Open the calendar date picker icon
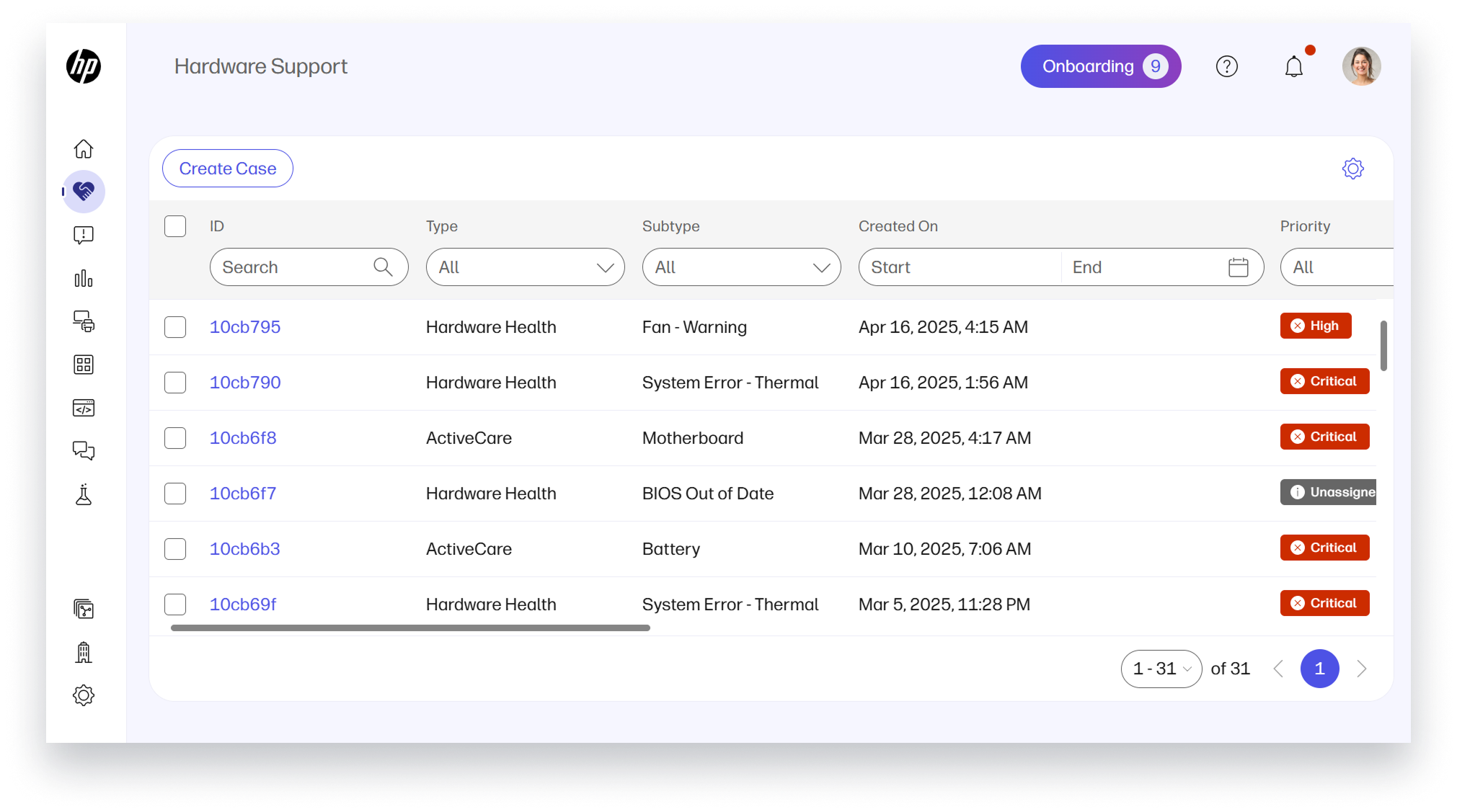 [x=1238, y=267]
